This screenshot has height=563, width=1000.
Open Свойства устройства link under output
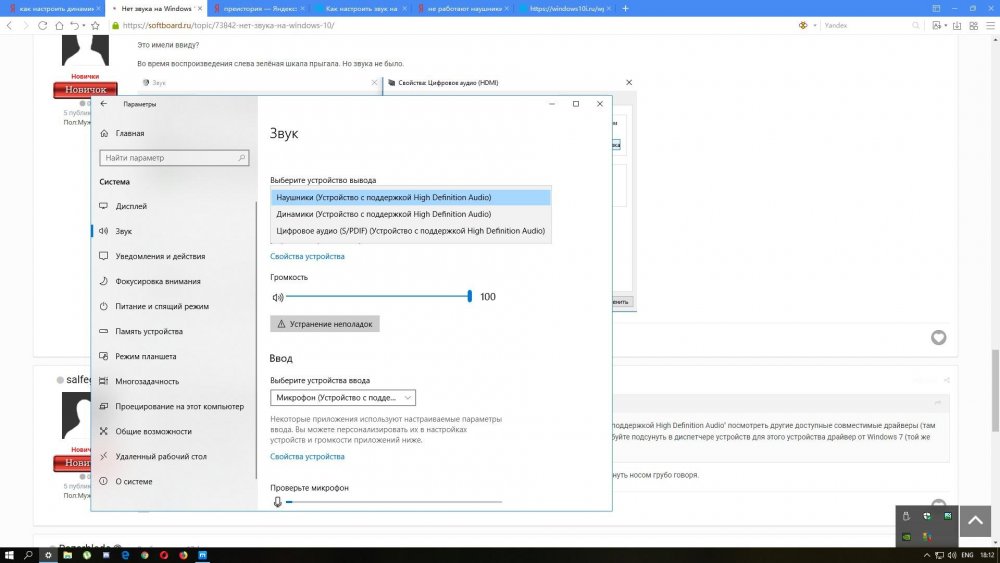tap(307, 256)
